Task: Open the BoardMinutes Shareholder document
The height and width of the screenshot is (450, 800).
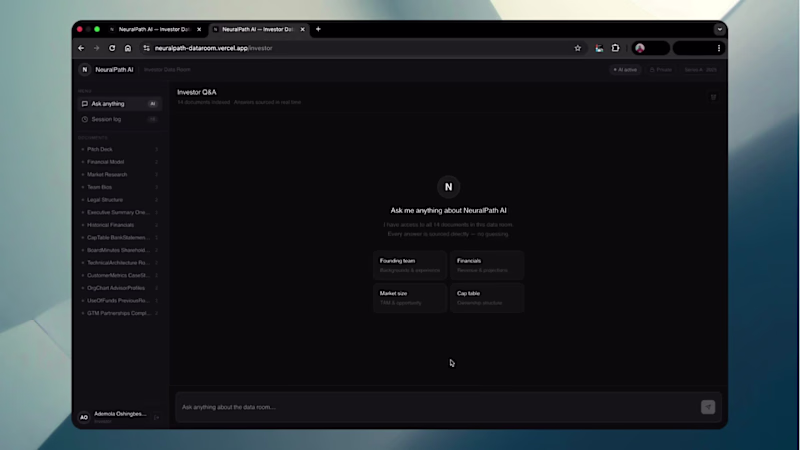Action: click(x=119, y=250)
